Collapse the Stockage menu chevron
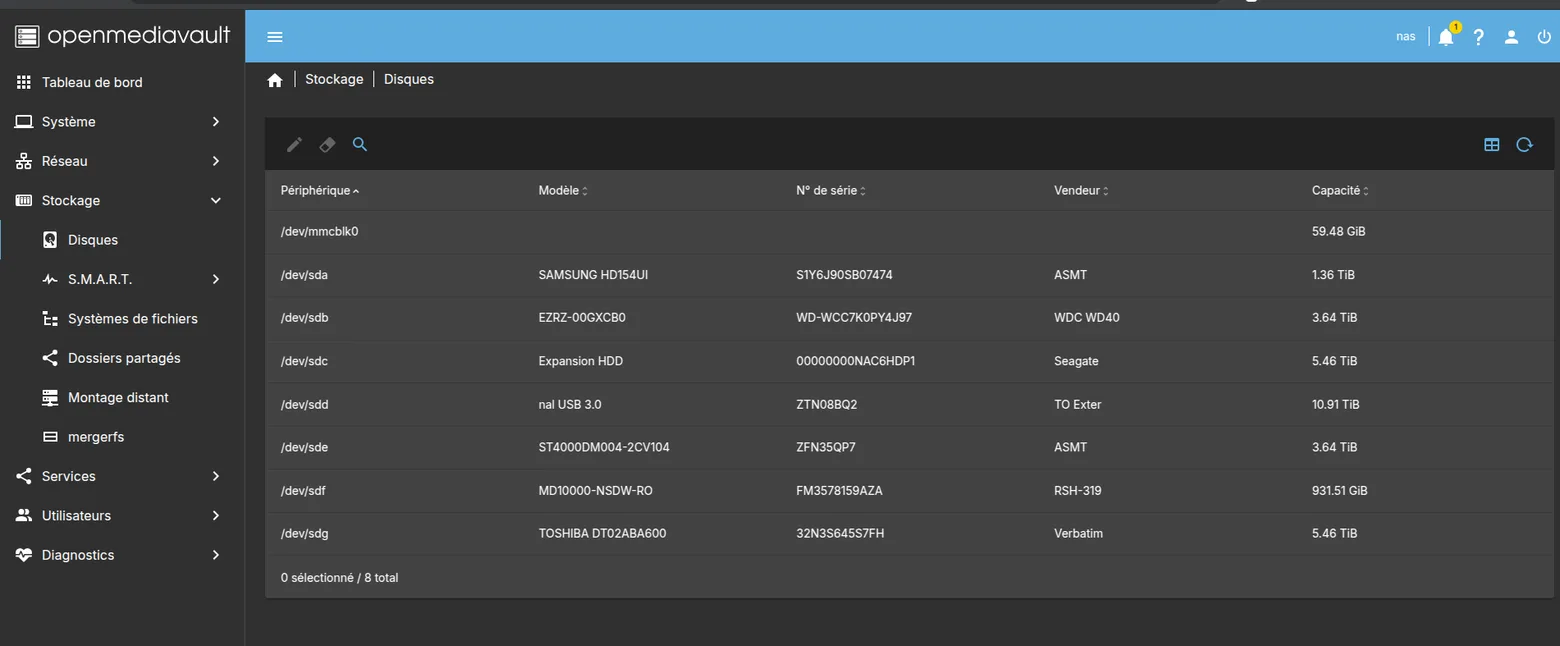The image size is (1560, 646). (215, 200)
